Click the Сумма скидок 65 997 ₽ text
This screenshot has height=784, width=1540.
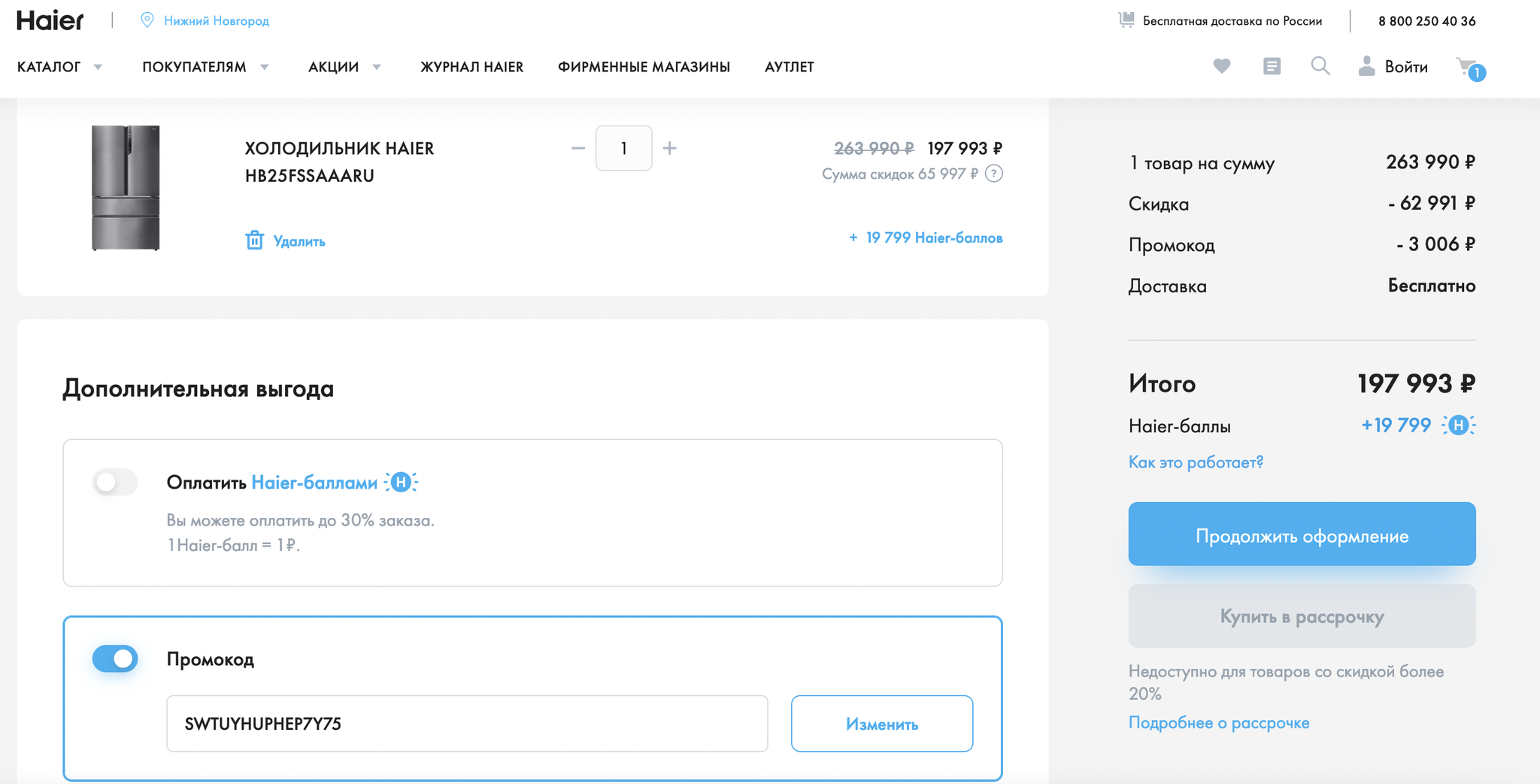coord(900,174)
